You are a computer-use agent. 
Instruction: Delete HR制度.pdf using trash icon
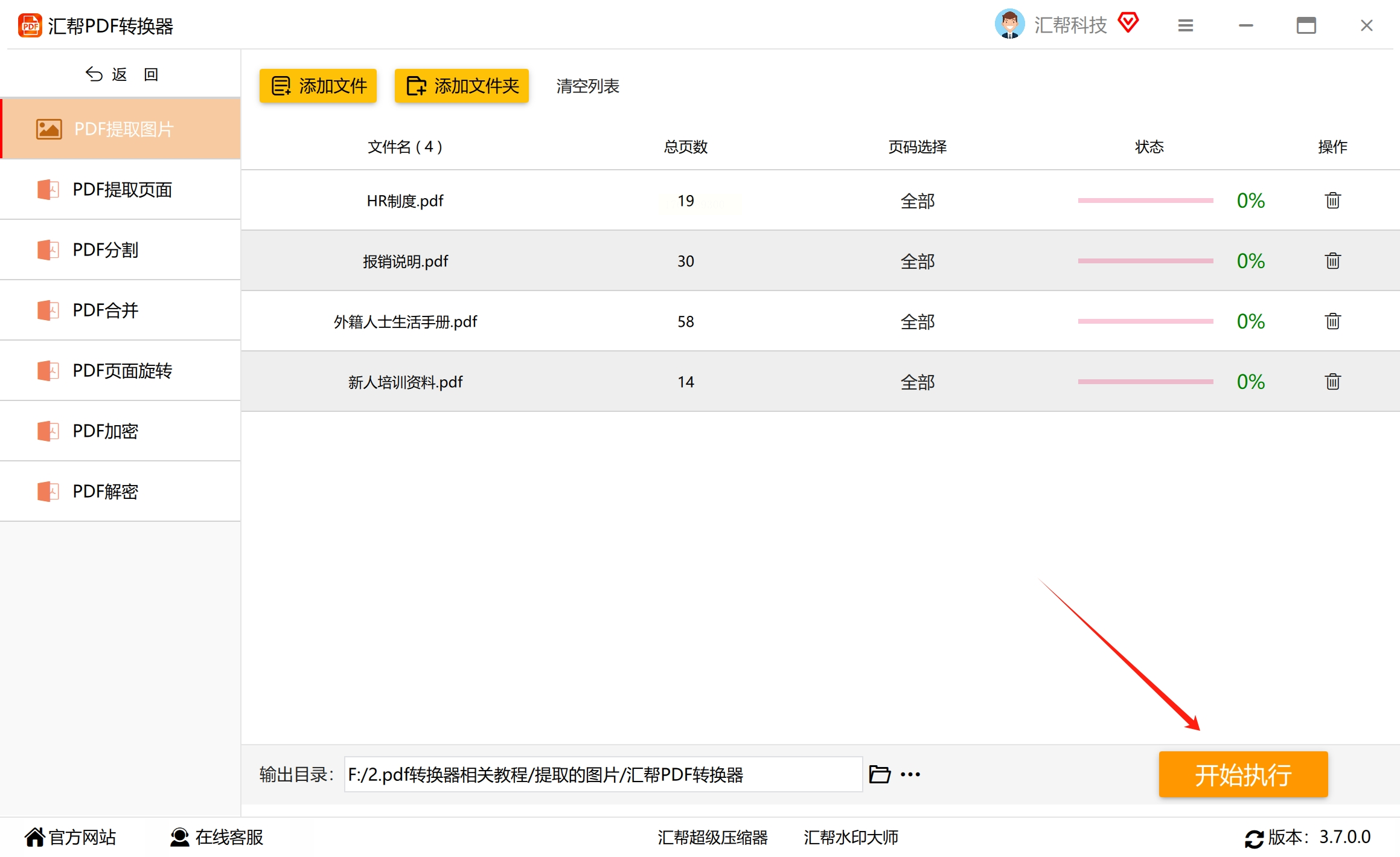[1332, 201]
